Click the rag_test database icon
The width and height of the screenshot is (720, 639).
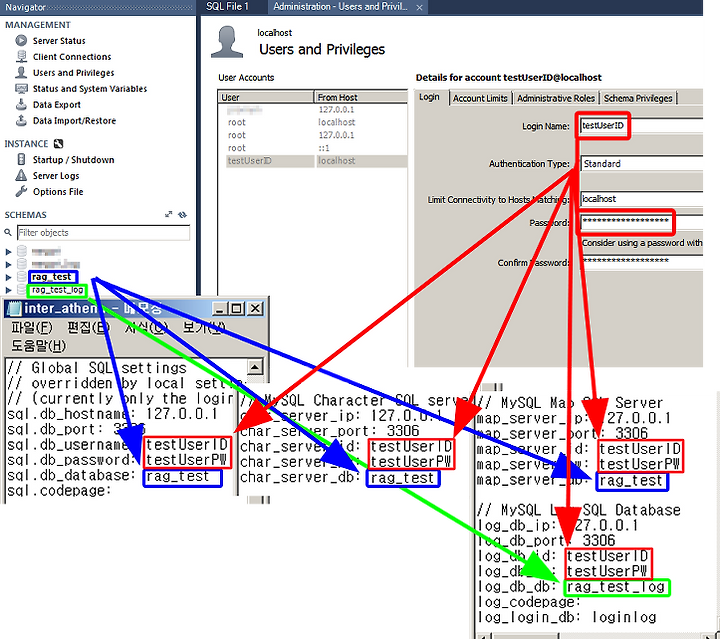(x=22, y=276)
